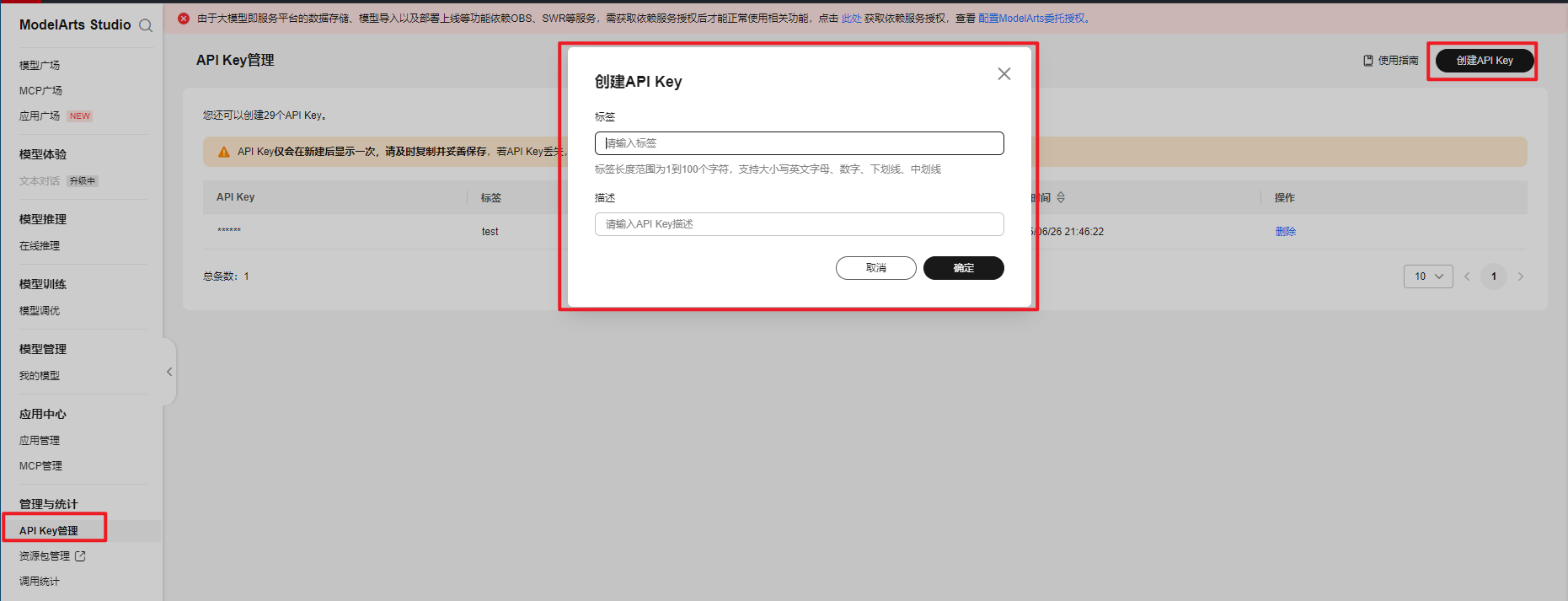Click the warning triangle icon in the API Key notice
Viewport: 1568px width, 601px height.
224,153
